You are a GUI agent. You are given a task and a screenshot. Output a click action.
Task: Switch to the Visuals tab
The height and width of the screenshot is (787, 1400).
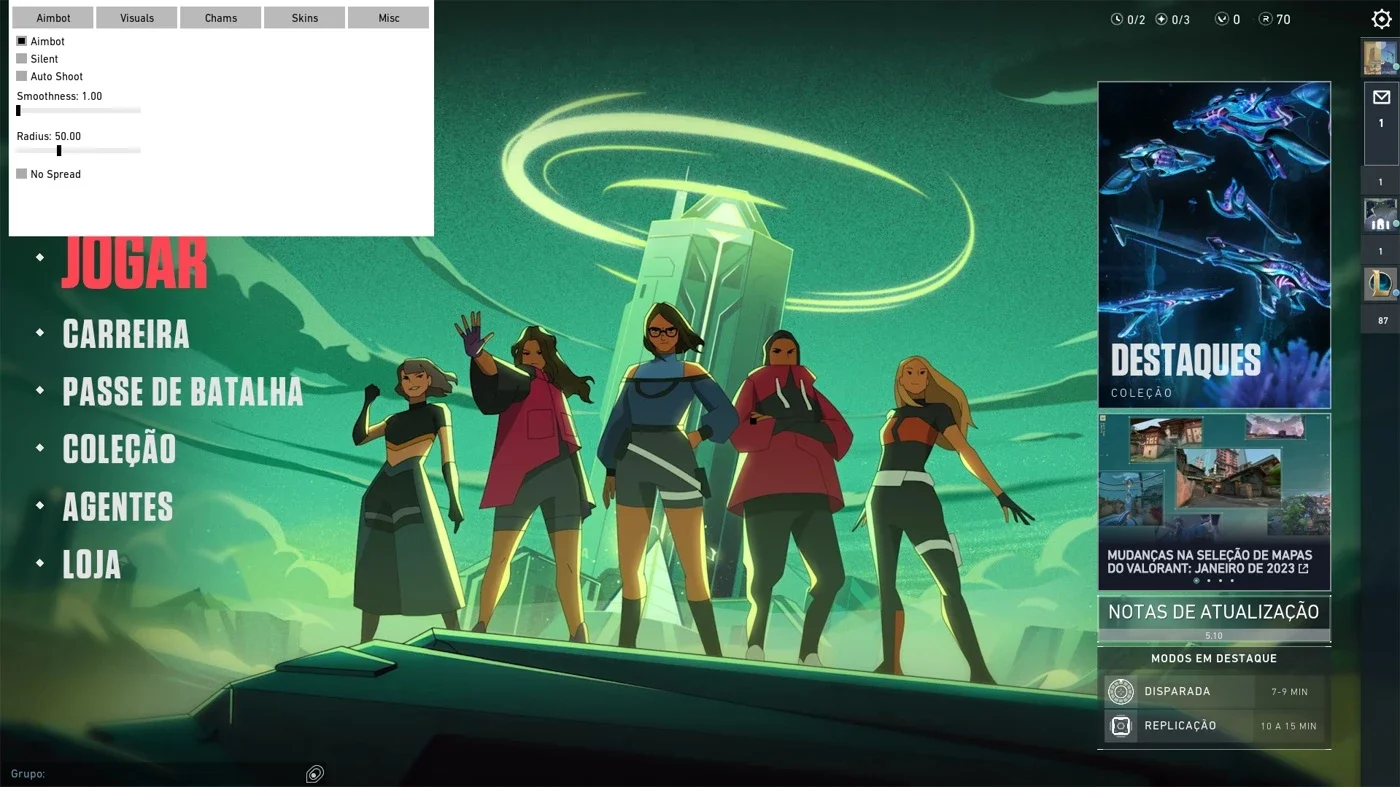click(137, 18)
